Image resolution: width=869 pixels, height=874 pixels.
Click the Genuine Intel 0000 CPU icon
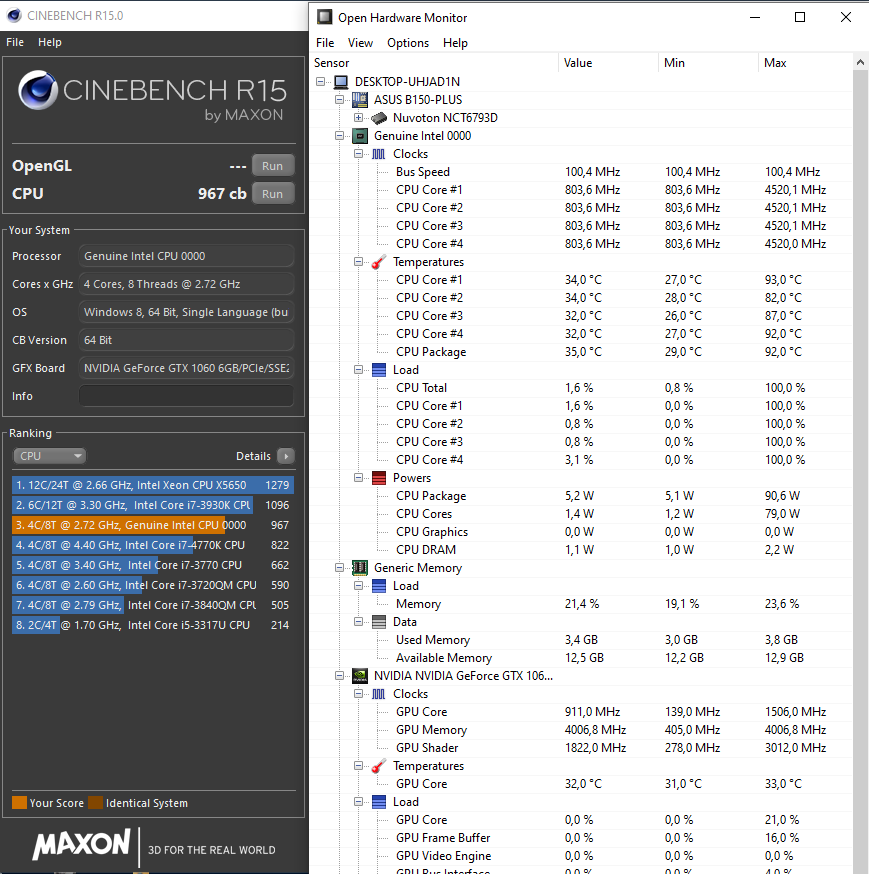click(360, 136)
